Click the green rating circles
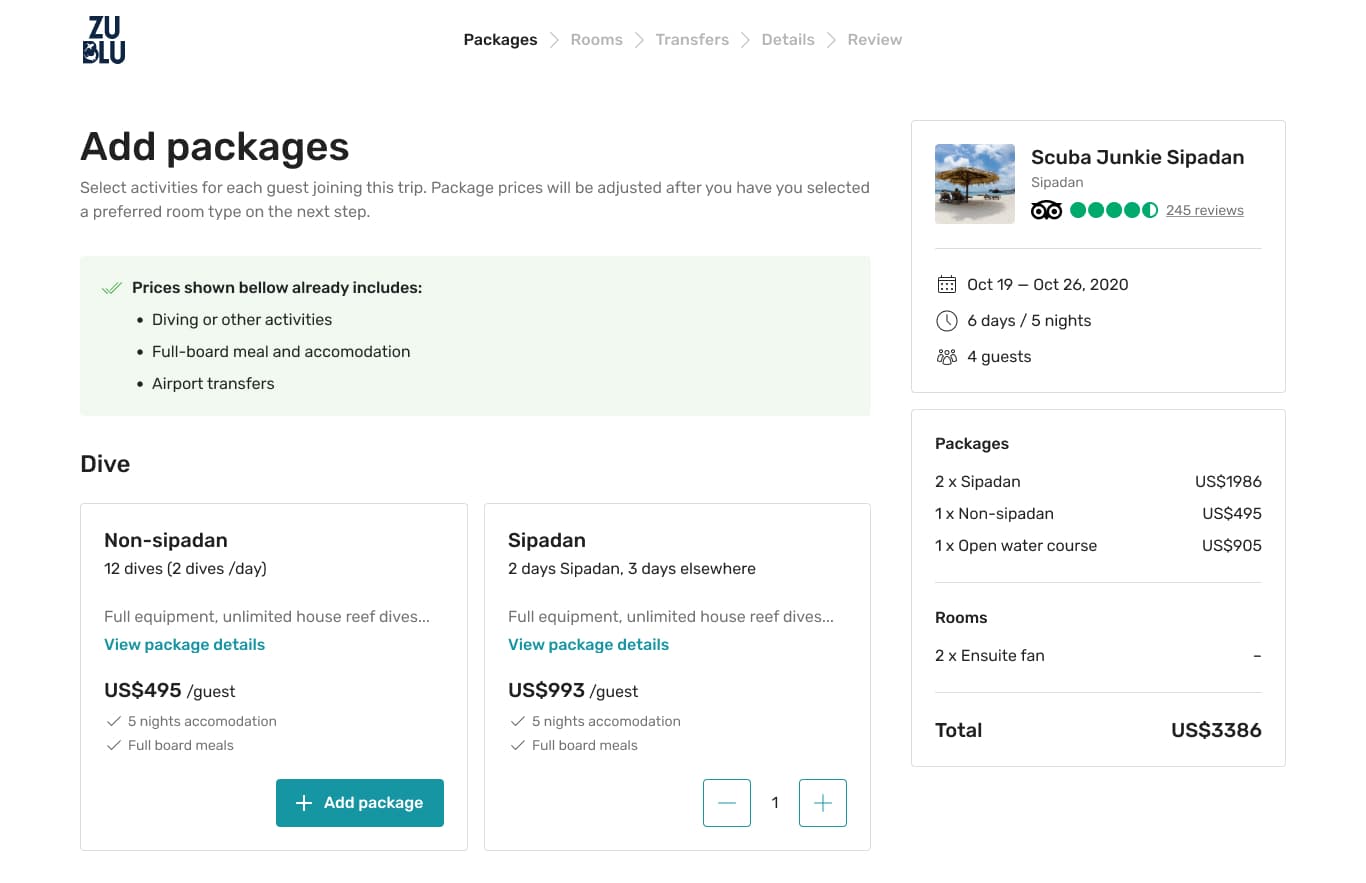The height and width of the screenshot is (883, 1366). point(1113,210)
